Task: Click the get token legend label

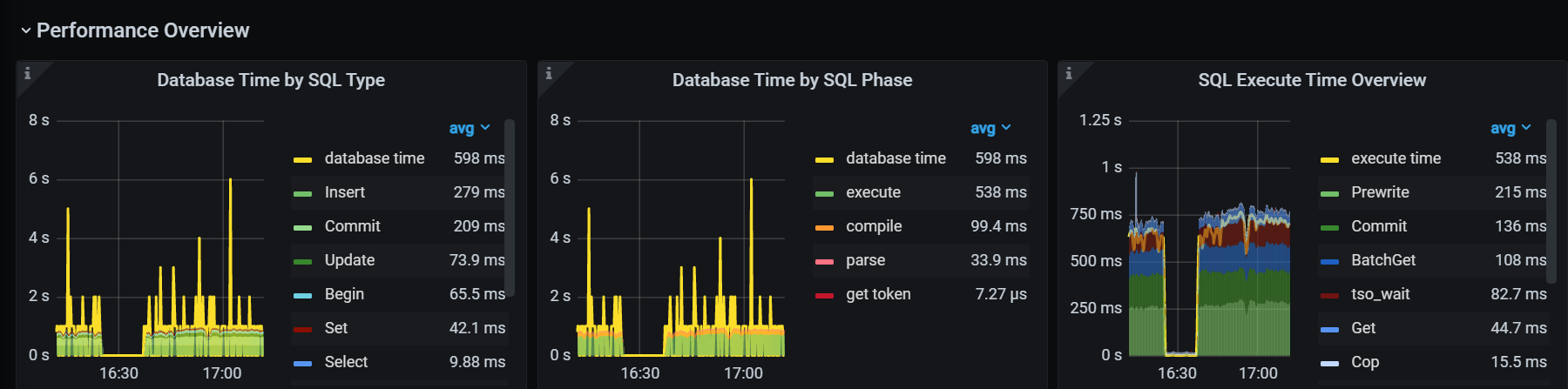Action: pyautogui.click(x=878, y=294)
